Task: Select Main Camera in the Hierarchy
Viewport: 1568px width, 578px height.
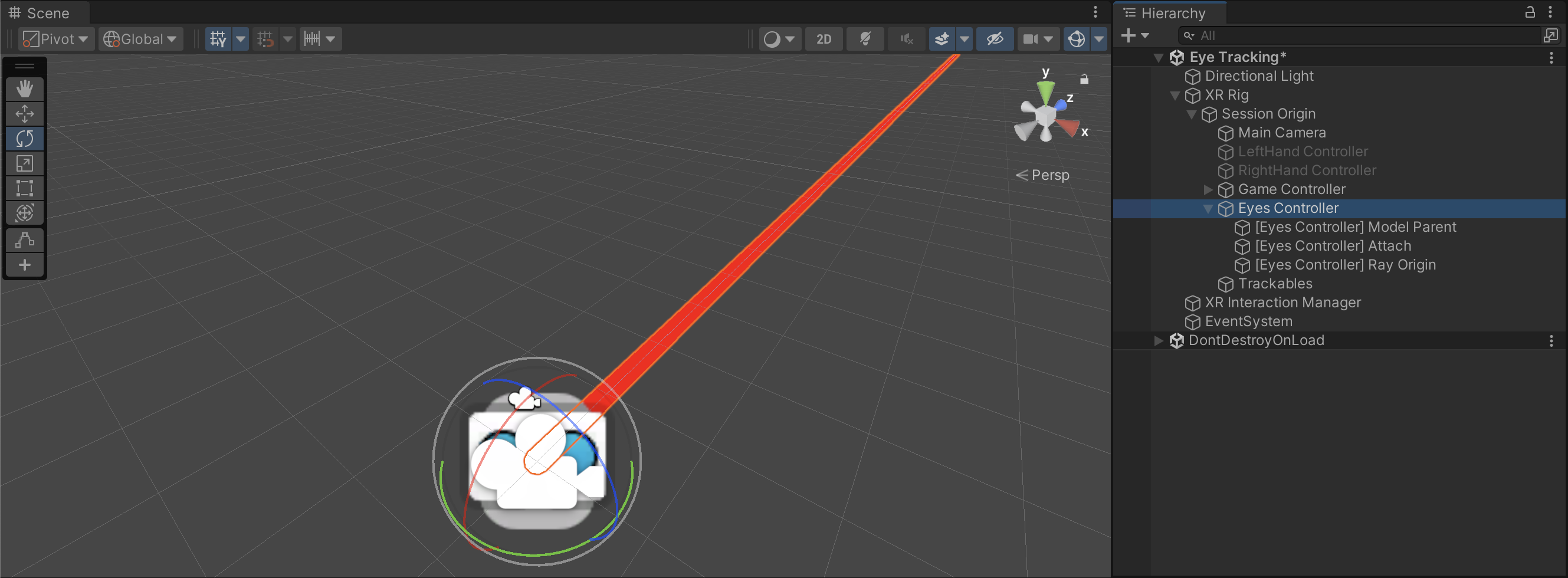Action: (x=1281, y=133)
